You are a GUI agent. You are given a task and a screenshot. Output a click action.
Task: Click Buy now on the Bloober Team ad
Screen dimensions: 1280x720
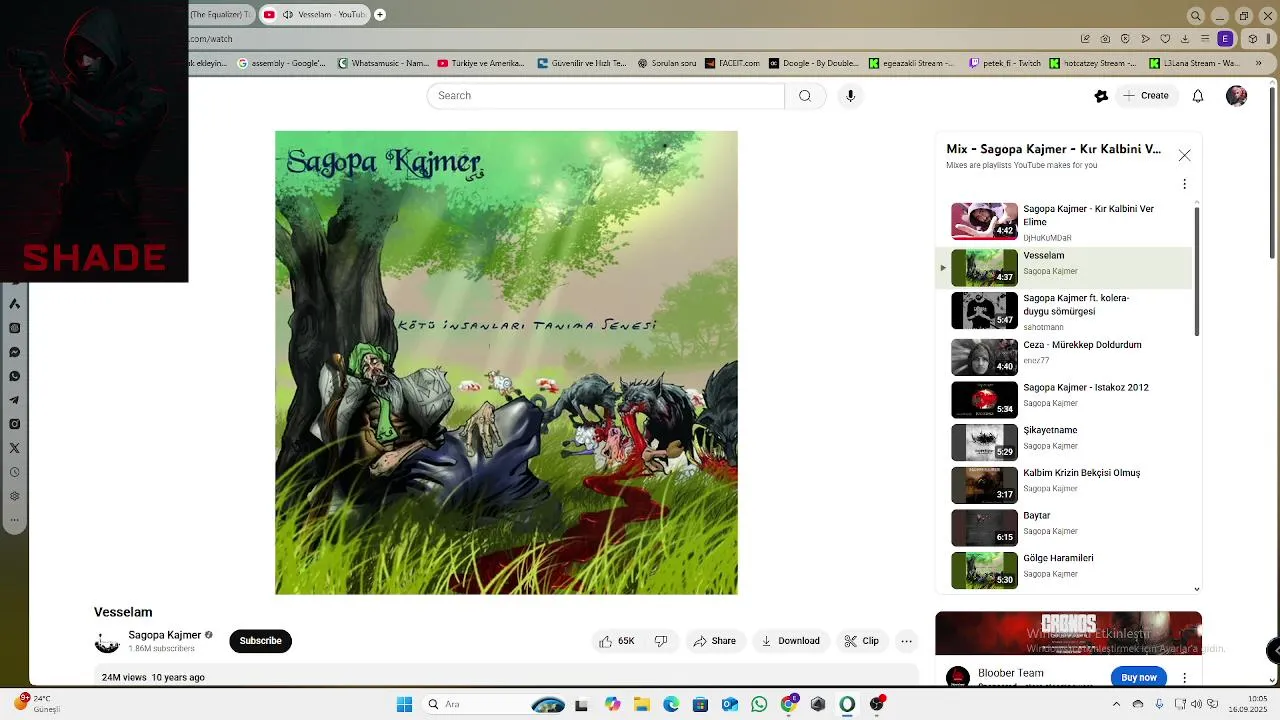[1139, 677]
